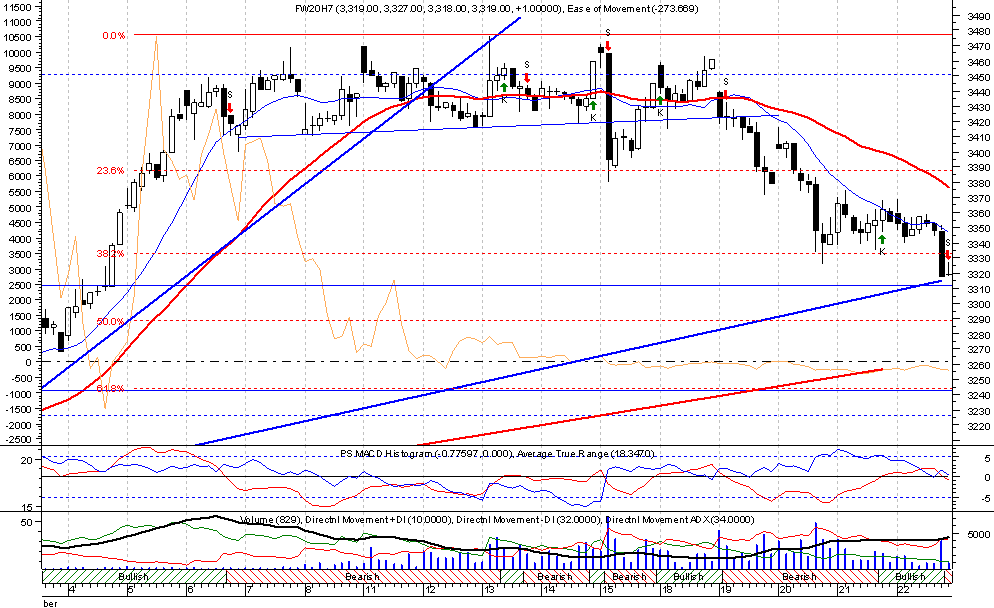Viewport: 994px width, 608px height.
Task: Select the Bearish trend band spanning days 7 to 13
Action: (363, 576)
